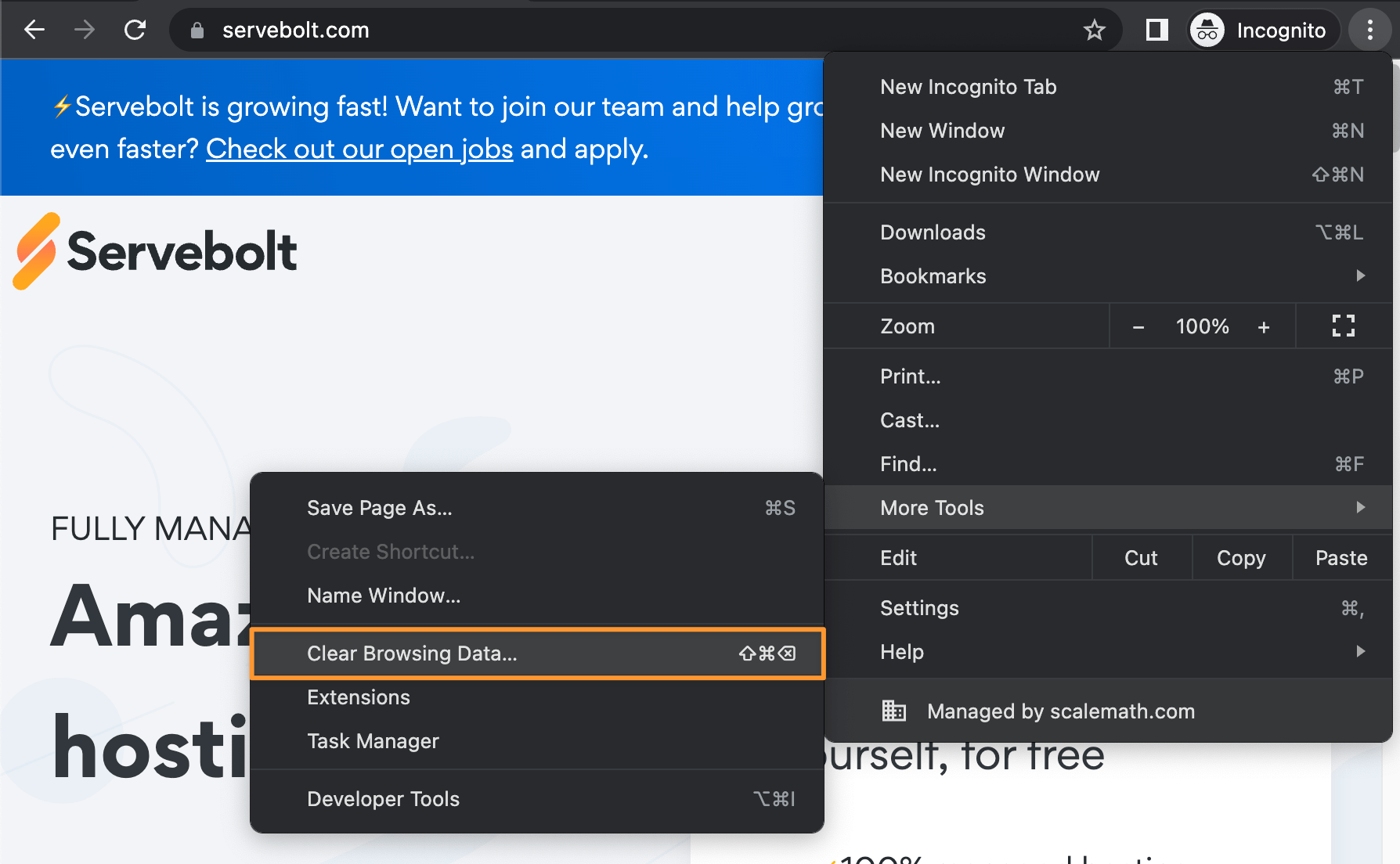Increase zoom with the plus button

1264,327
